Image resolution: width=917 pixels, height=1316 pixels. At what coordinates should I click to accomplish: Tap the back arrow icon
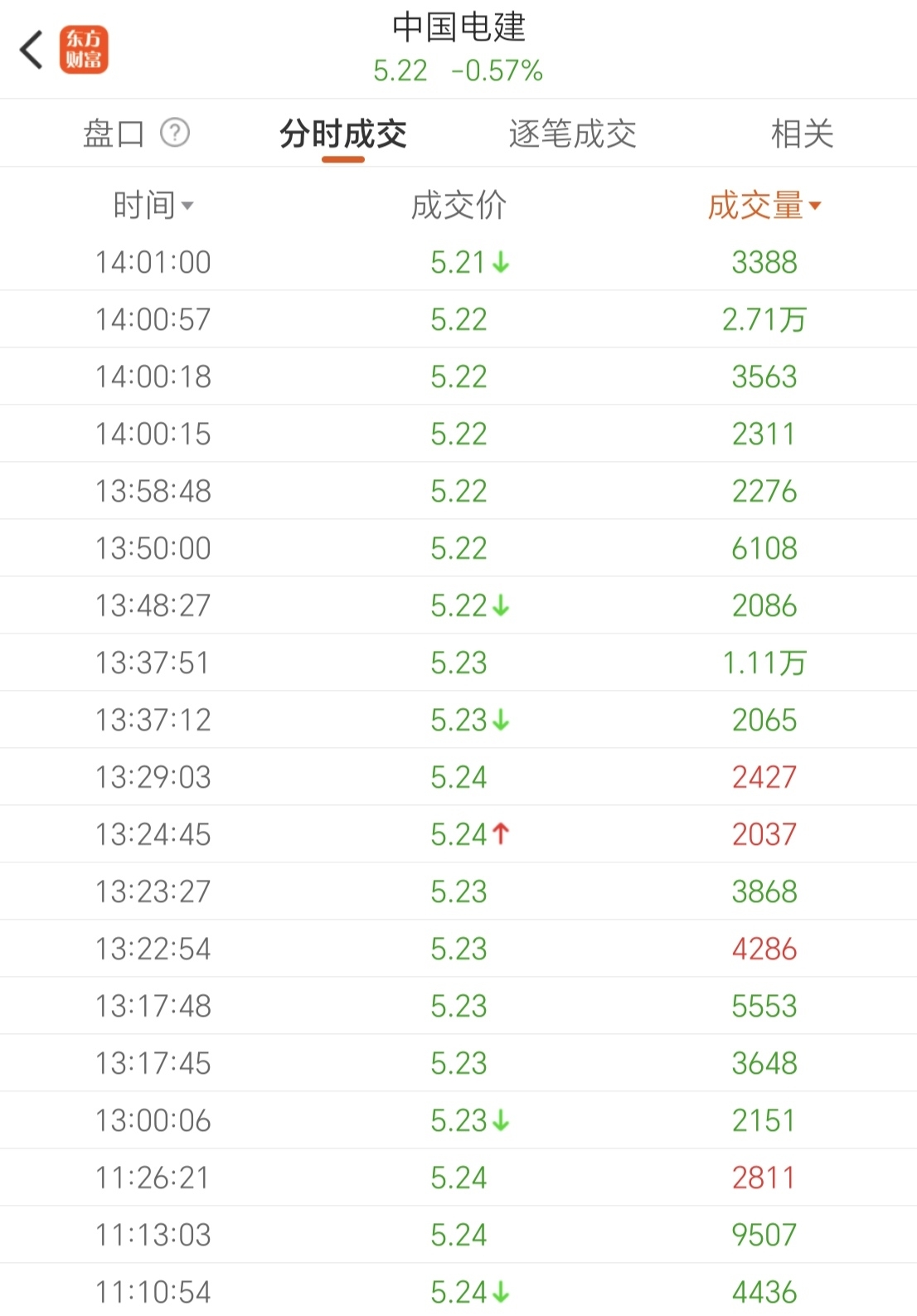click(32, 50)
